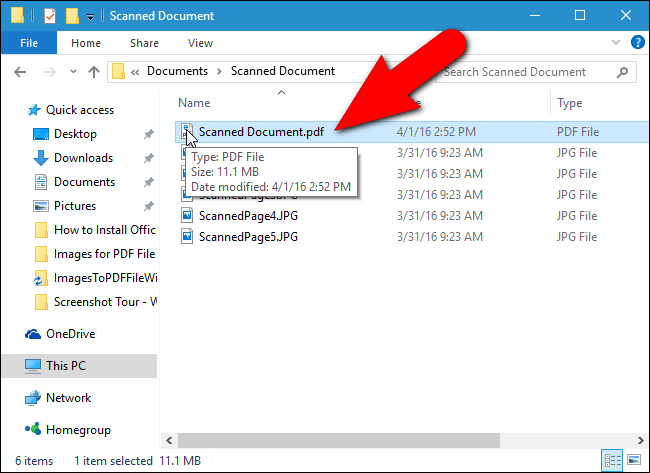The image size is (650, 473).
Task: Click the ScannedPage4.JPG image icon
Action: [x=187, y=216]
